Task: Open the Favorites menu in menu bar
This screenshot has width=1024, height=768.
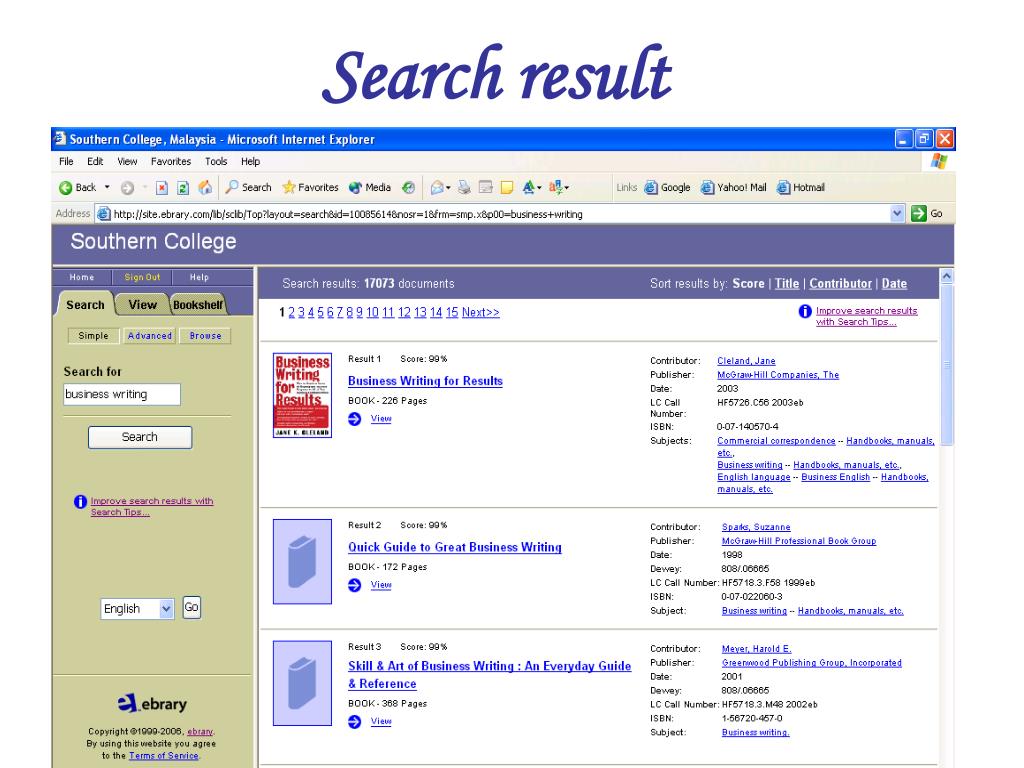Action: pos(171,161)
